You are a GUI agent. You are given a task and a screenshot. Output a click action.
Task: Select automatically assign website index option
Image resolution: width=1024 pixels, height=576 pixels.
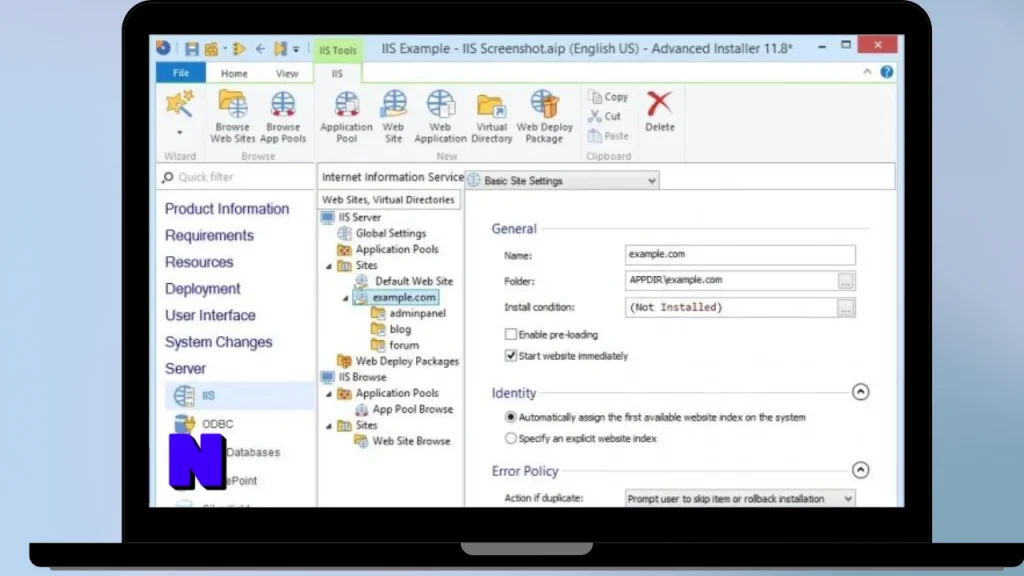[511, 417]
